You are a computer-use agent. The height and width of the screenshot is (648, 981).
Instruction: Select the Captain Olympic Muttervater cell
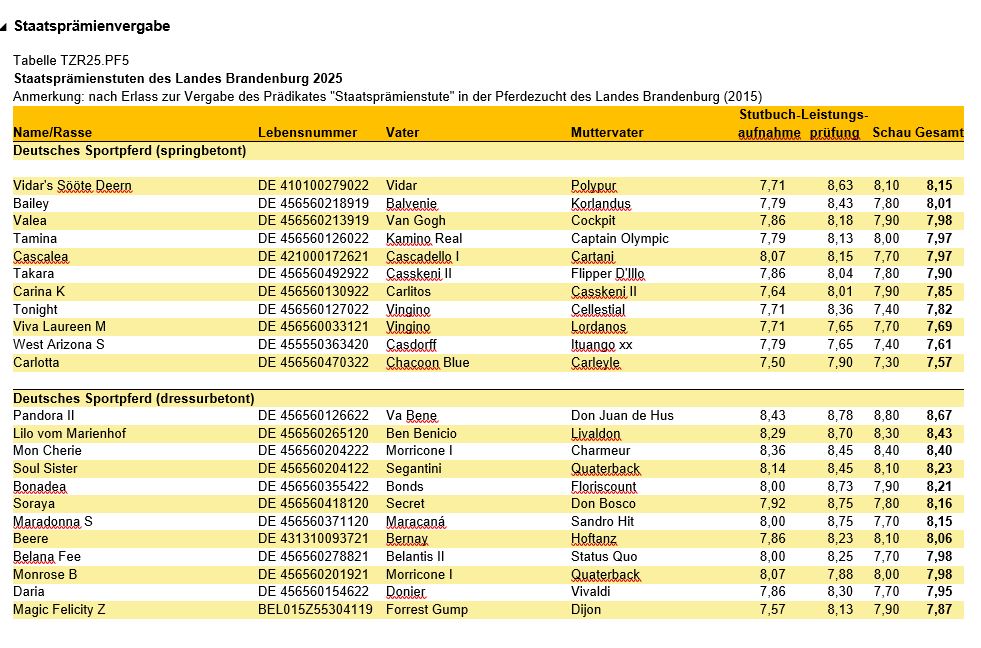pos(619,238)
